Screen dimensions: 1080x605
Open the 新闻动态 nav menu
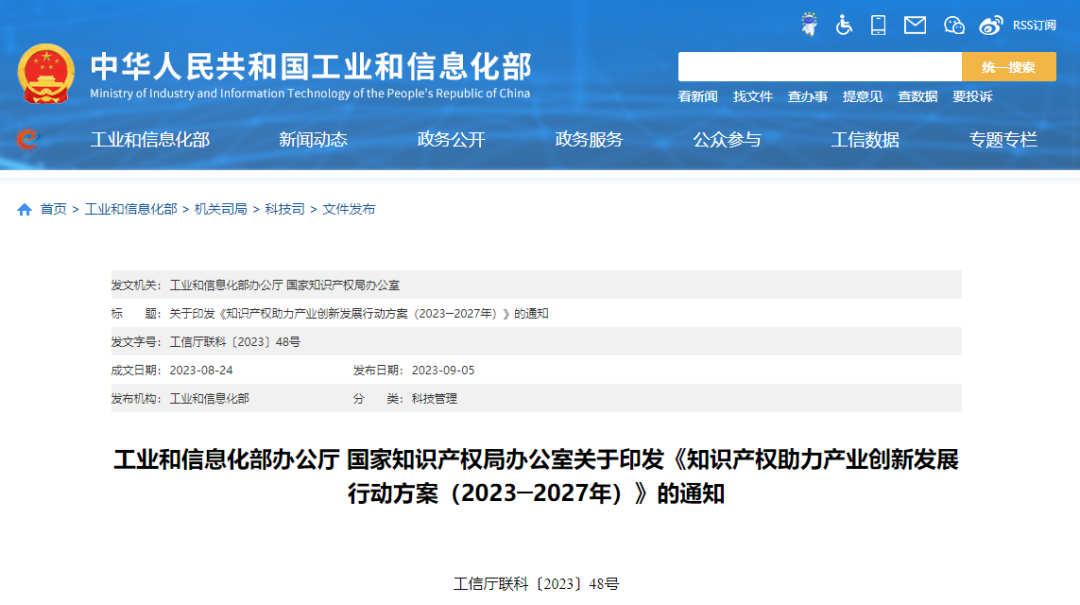313,140
